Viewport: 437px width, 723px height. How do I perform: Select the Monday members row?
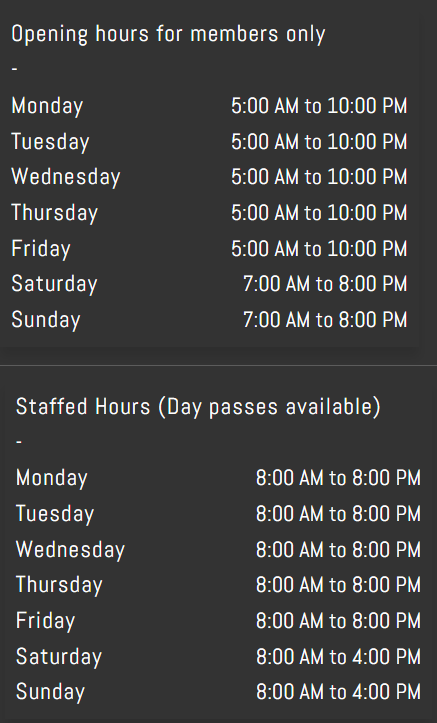click(x=209, y=106)
